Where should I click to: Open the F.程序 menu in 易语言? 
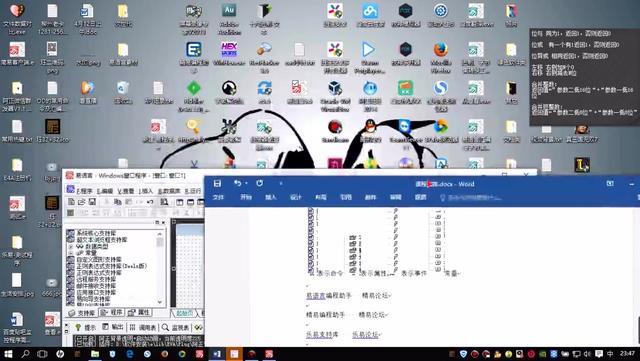[84, 191]
